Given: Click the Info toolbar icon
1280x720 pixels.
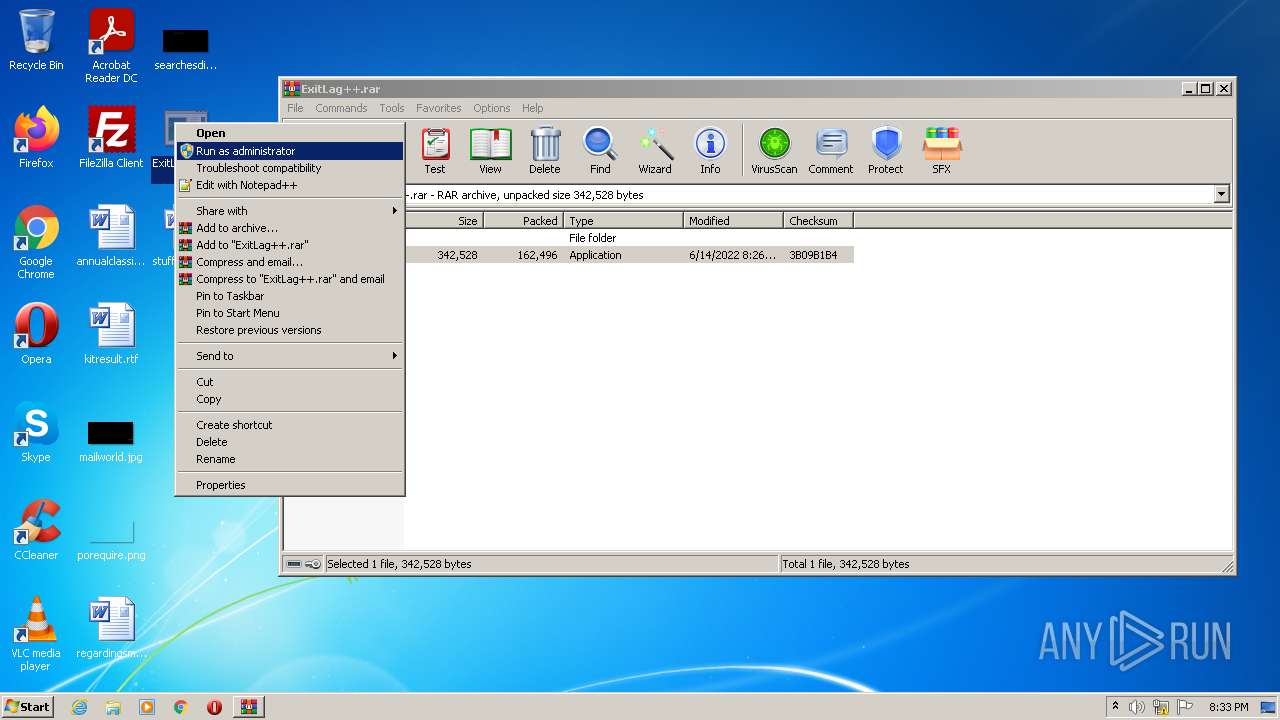Looking at the screenshot, I should pos(710,151).
